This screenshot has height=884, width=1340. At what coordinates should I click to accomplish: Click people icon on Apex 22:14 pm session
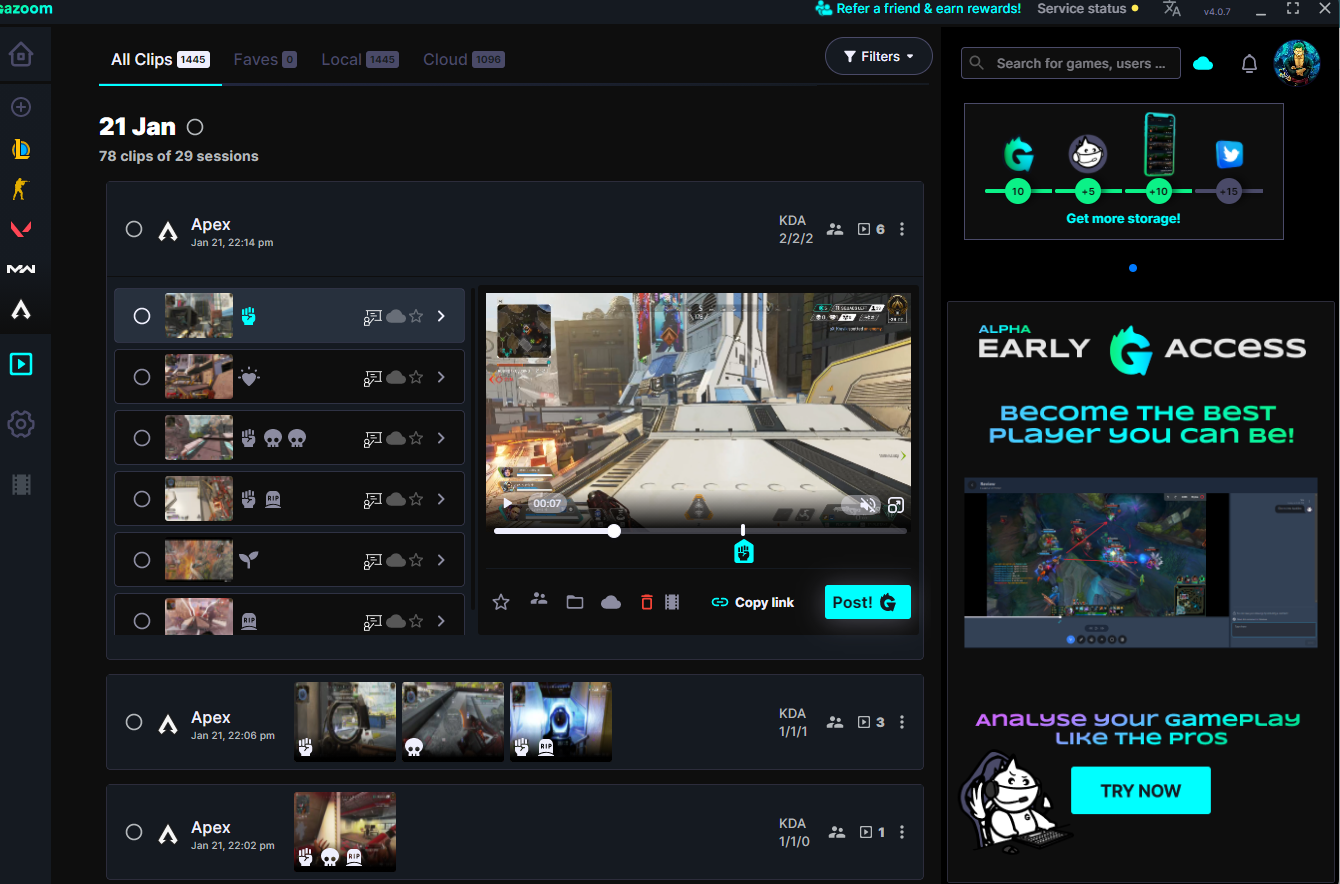pyautogui.click(x=836, y=229)
